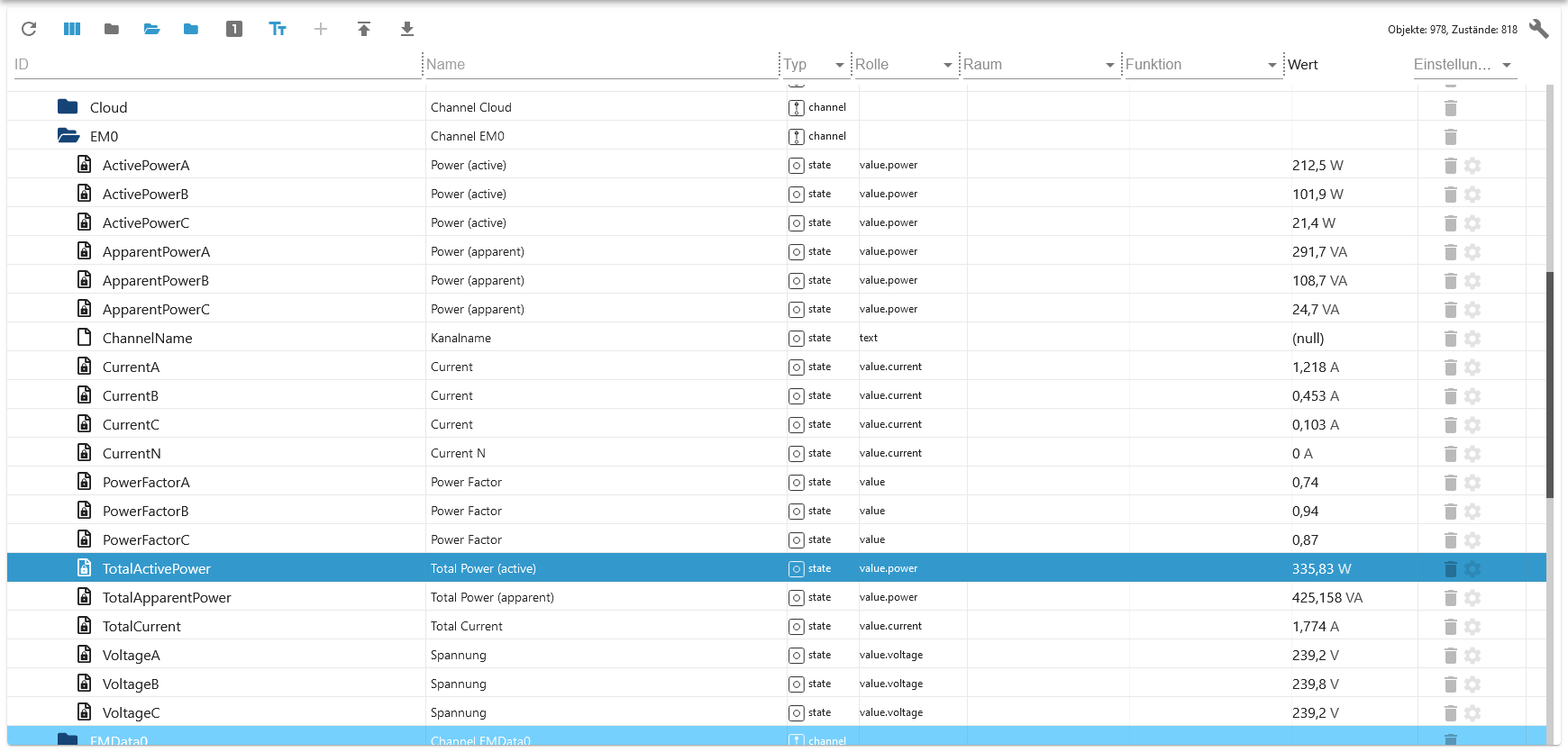Select the PowerFactorC row
The height and width of the screenshot is (752, 1568).
[777, 540]
